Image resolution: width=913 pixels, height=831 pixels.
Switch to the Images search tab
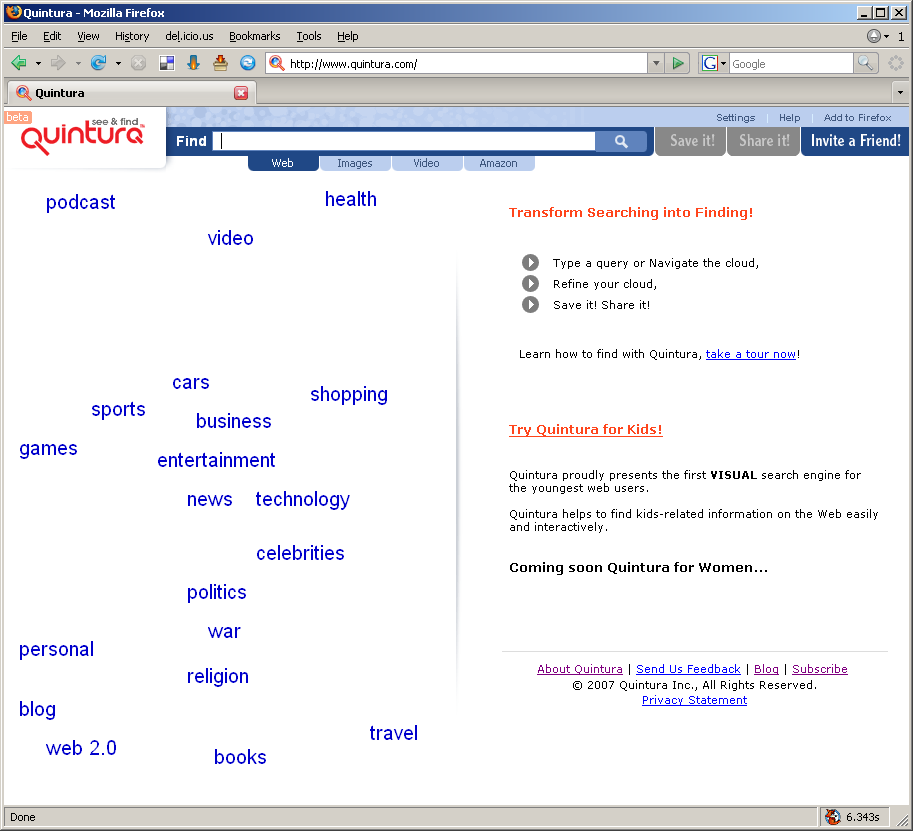coord(355,163)
